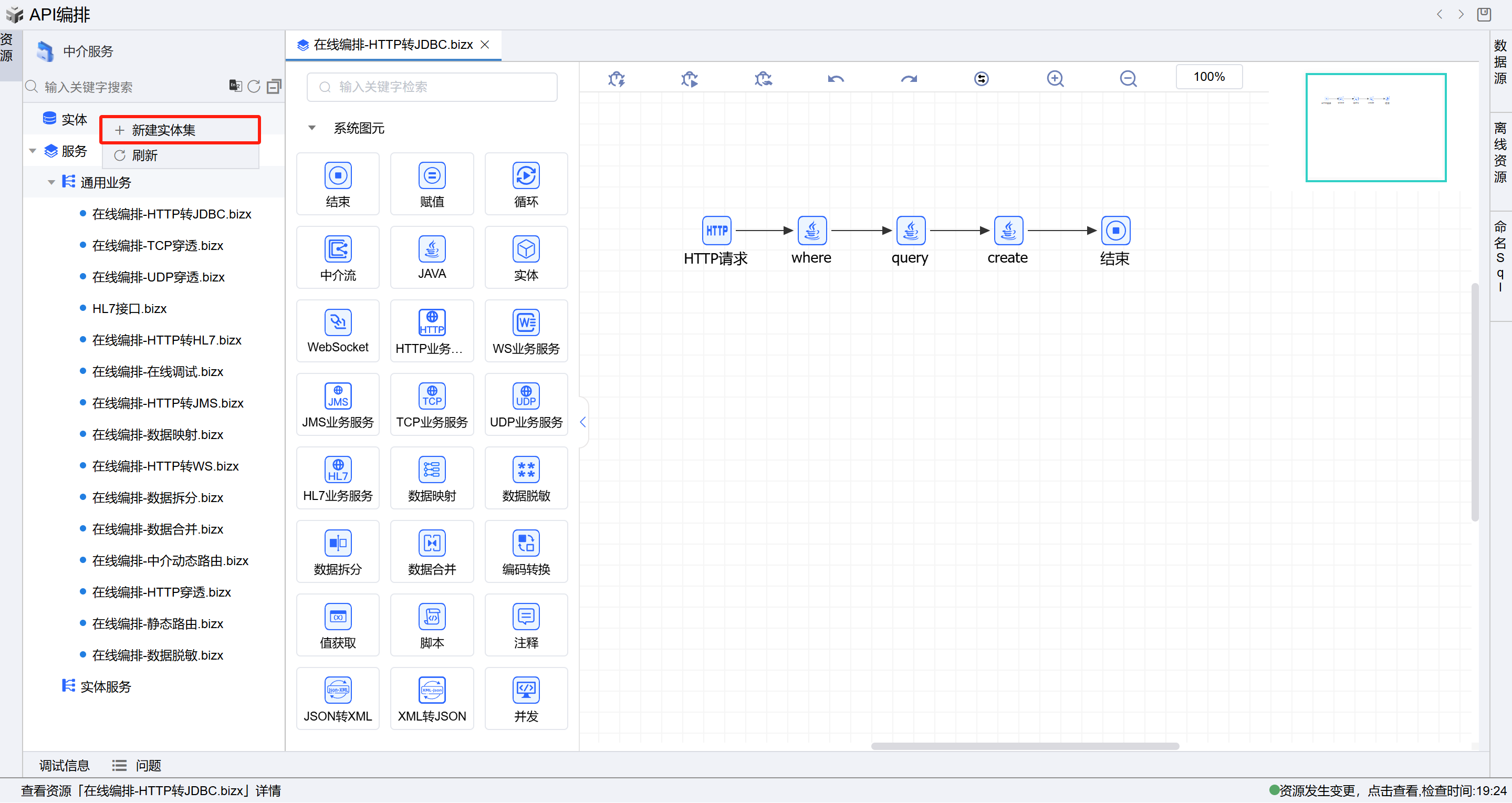Image resolution: width=1512 pixels, height=803 pixels.
Task: Click the undo arrow in canvas toolbar
Action: tap(835, 79)
